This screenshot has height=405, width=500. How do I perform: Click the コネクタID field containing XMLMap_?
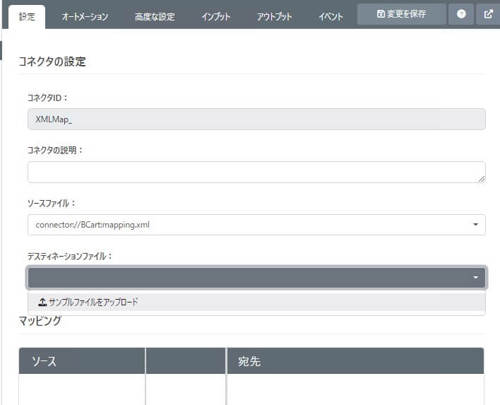point(256,119)
